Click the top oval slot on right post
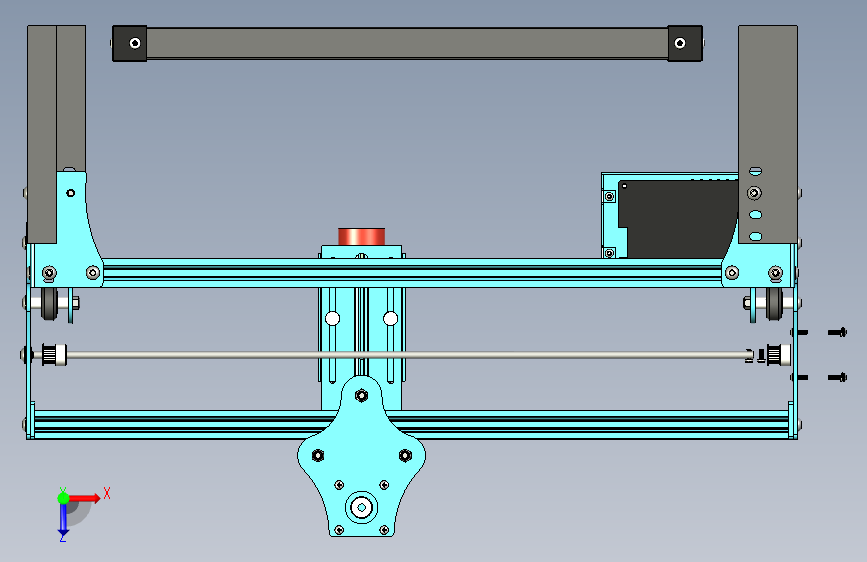This screenshot has height=562, width=867. pyautogui.click(x=755, y=171)
